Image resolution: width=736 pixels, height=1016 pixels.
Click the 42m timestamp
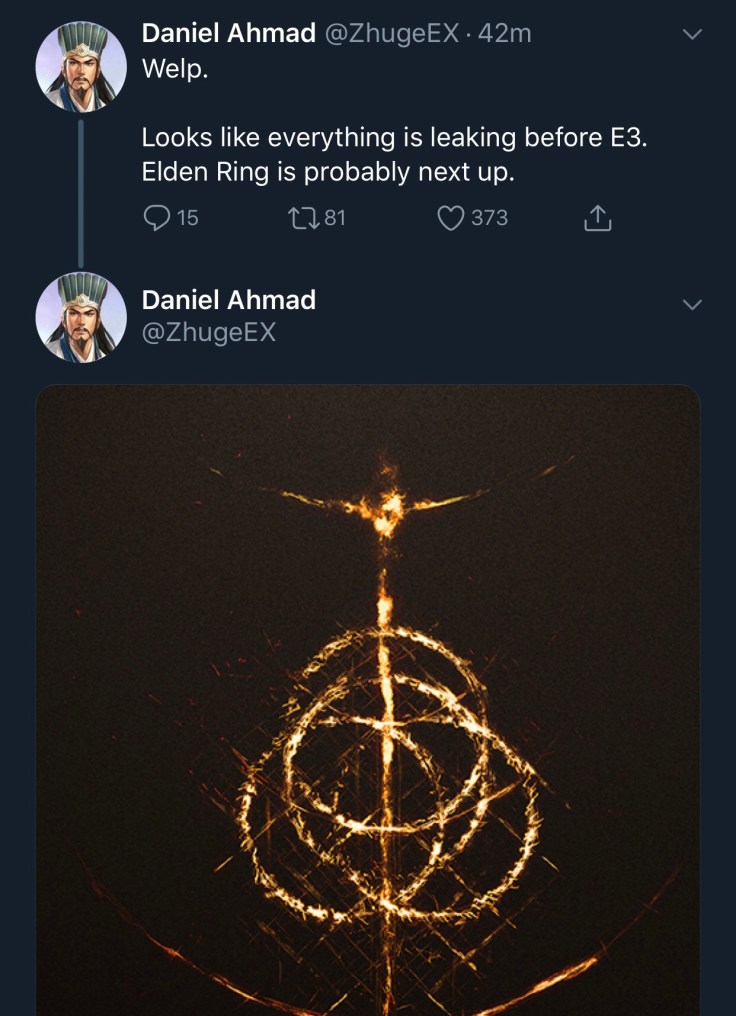(x=504, y=33)
